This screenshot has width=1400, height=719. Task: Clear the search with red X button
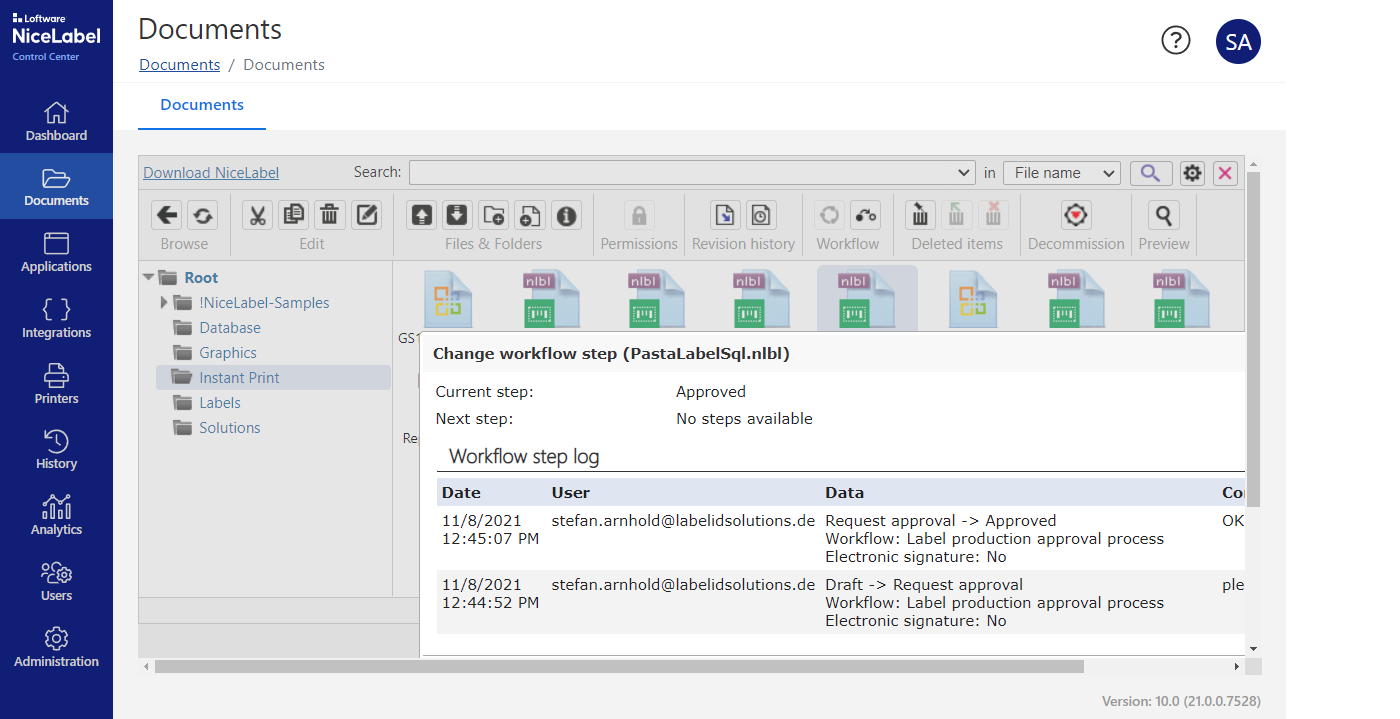[1225, 173]
